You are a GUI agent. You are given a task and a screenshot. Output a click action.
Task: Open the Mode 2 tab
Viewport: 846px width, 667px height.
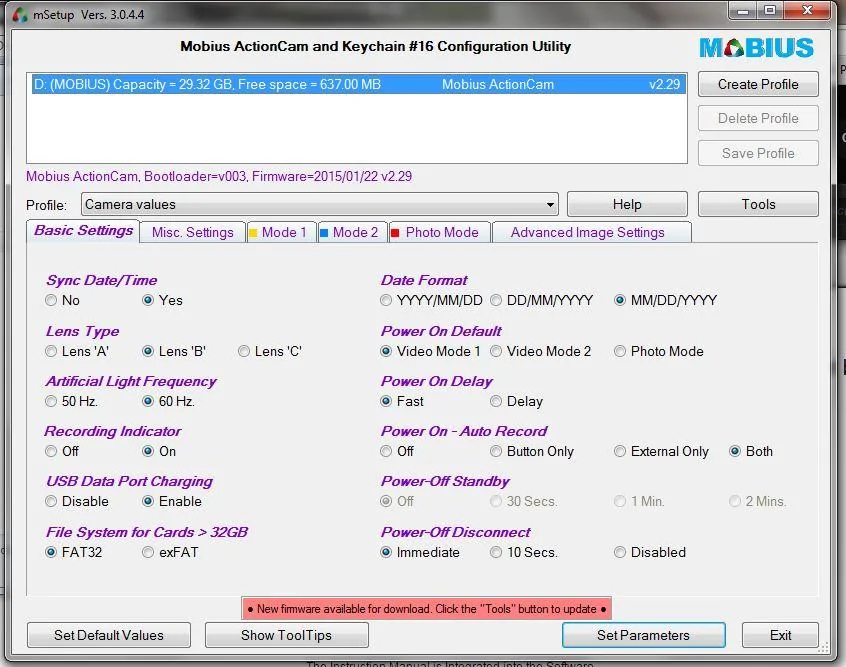(353, 233)
